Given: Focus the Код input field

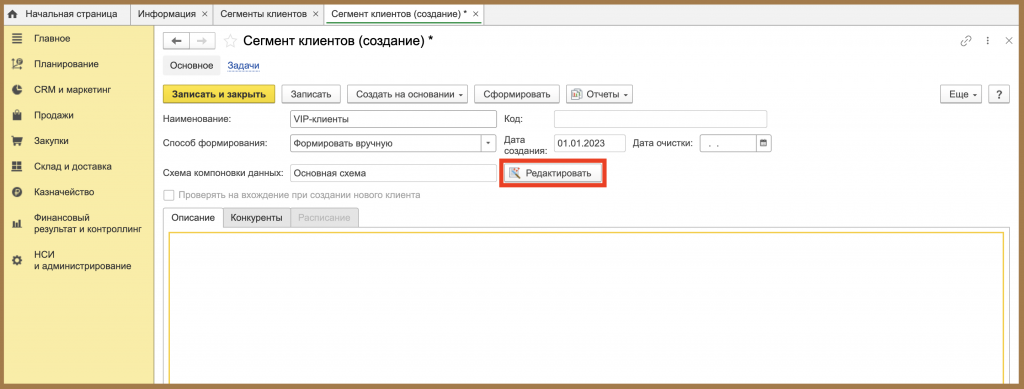Looking at the screenshot, I should pyautogui.click(x=660, y=119).
